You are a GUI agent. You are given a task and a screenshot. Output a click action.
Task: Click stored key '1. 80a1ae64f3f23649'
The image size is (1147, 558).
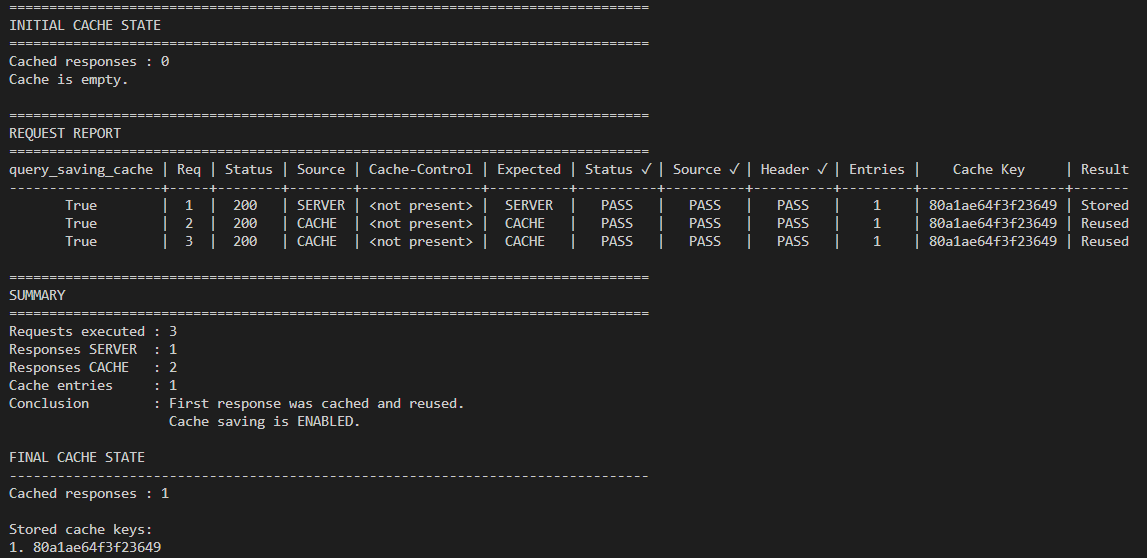click(85, 548)
